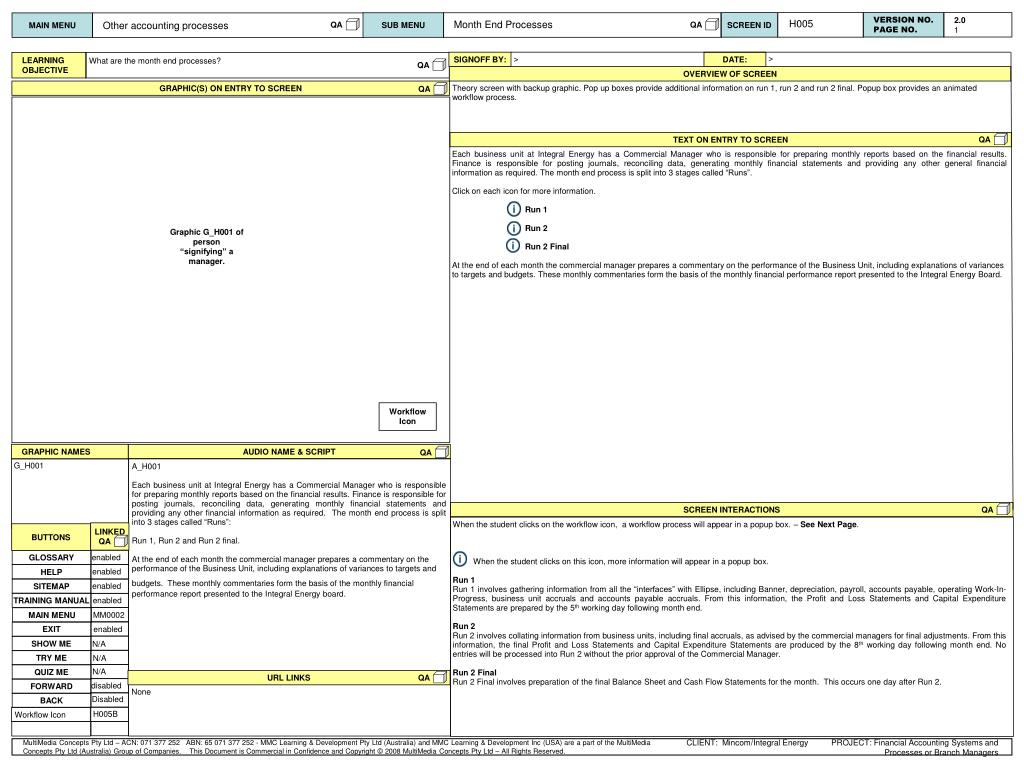Click the 'Run 1' heading in Screen Interactions

point(464,580)
